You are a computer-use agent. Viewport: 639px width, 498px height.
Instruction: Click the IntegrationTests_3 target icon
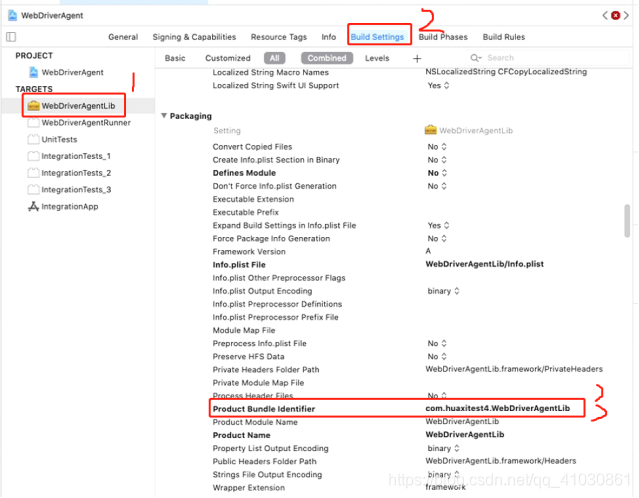tap(33, 190)
